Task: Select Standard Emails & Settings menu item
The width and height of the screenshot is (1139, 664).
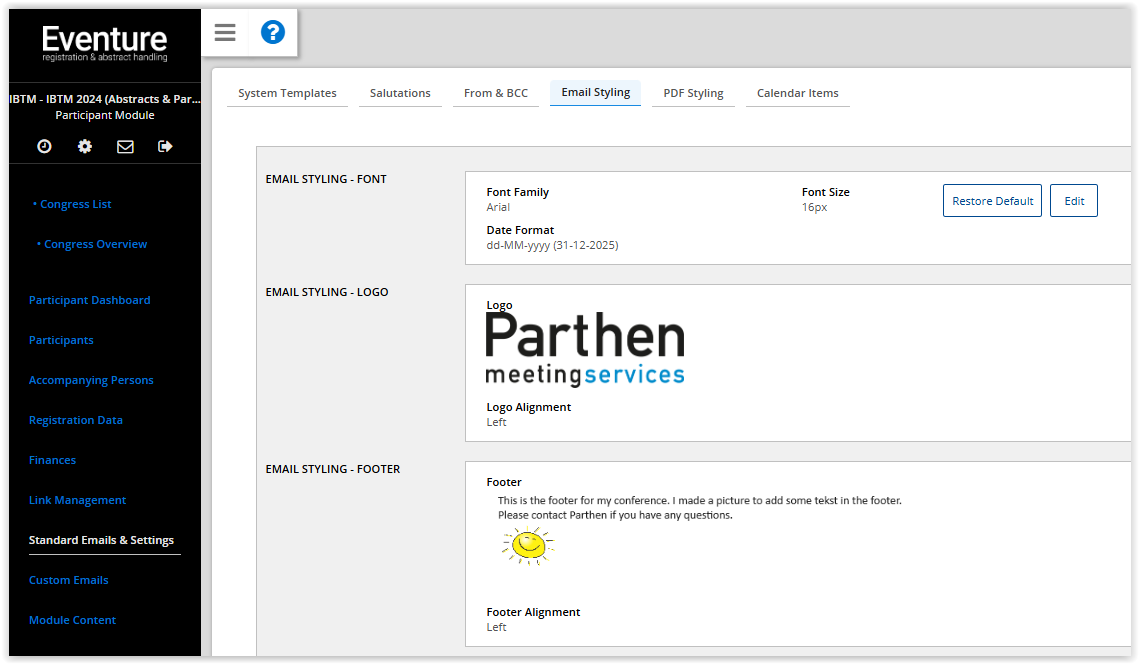Action: click(x=101, y=540)
